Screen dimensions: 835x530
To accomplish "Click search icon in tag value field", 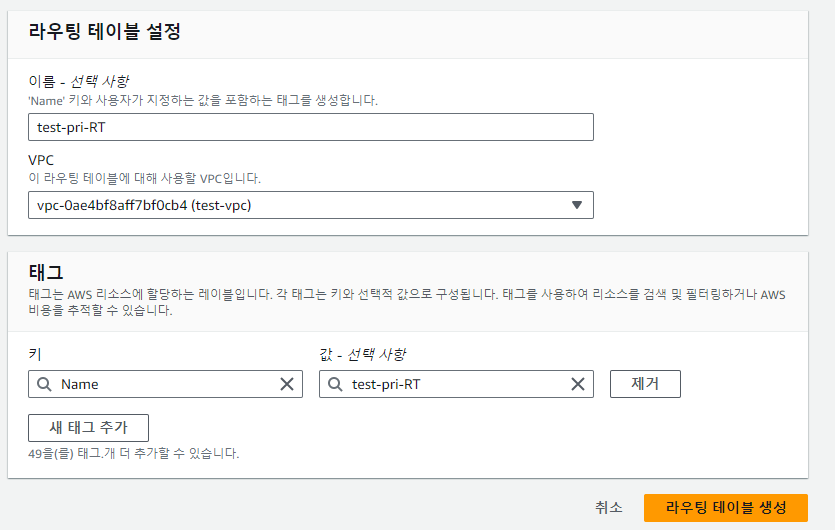I will 335,384.
